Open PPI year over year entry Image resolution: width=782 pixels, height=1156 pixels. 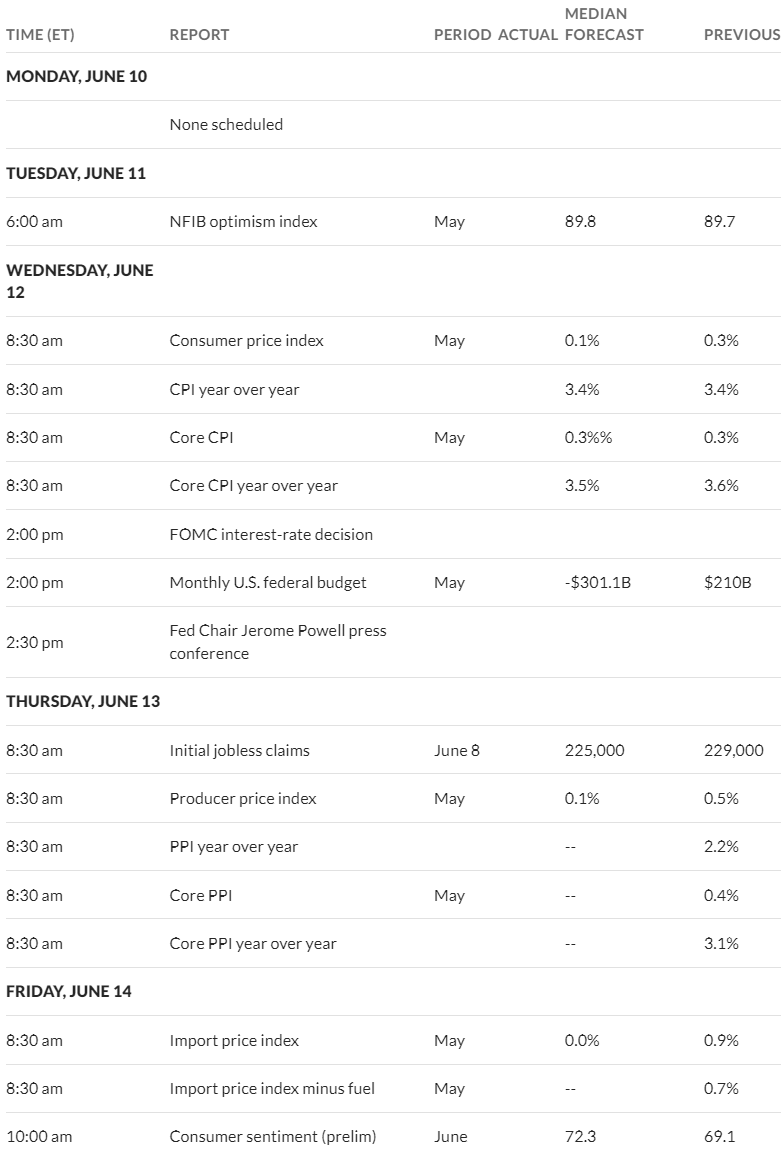(234, 846)
